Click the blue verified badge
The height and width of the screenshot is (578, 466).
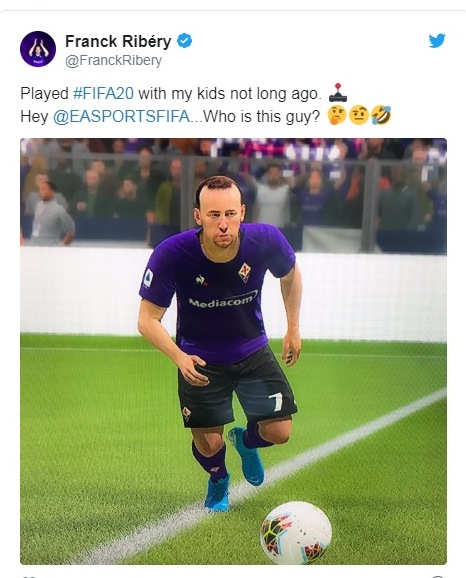[185, 41]
